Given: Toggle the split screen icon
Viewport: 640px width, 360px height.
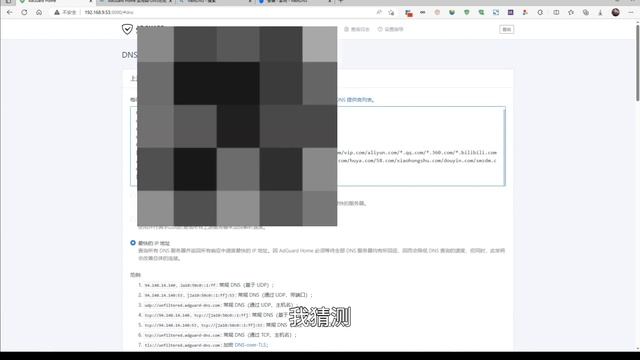Looking at the screenshot, I should click(556, 12).
